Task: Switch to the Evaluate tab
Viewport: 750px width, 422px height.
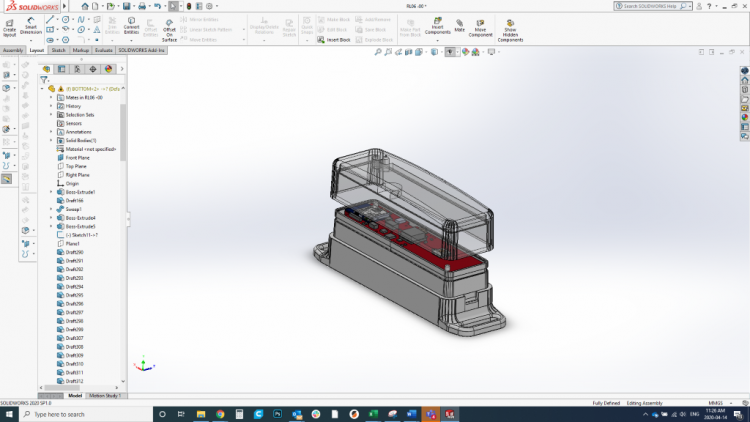Action: pos(103,50)
